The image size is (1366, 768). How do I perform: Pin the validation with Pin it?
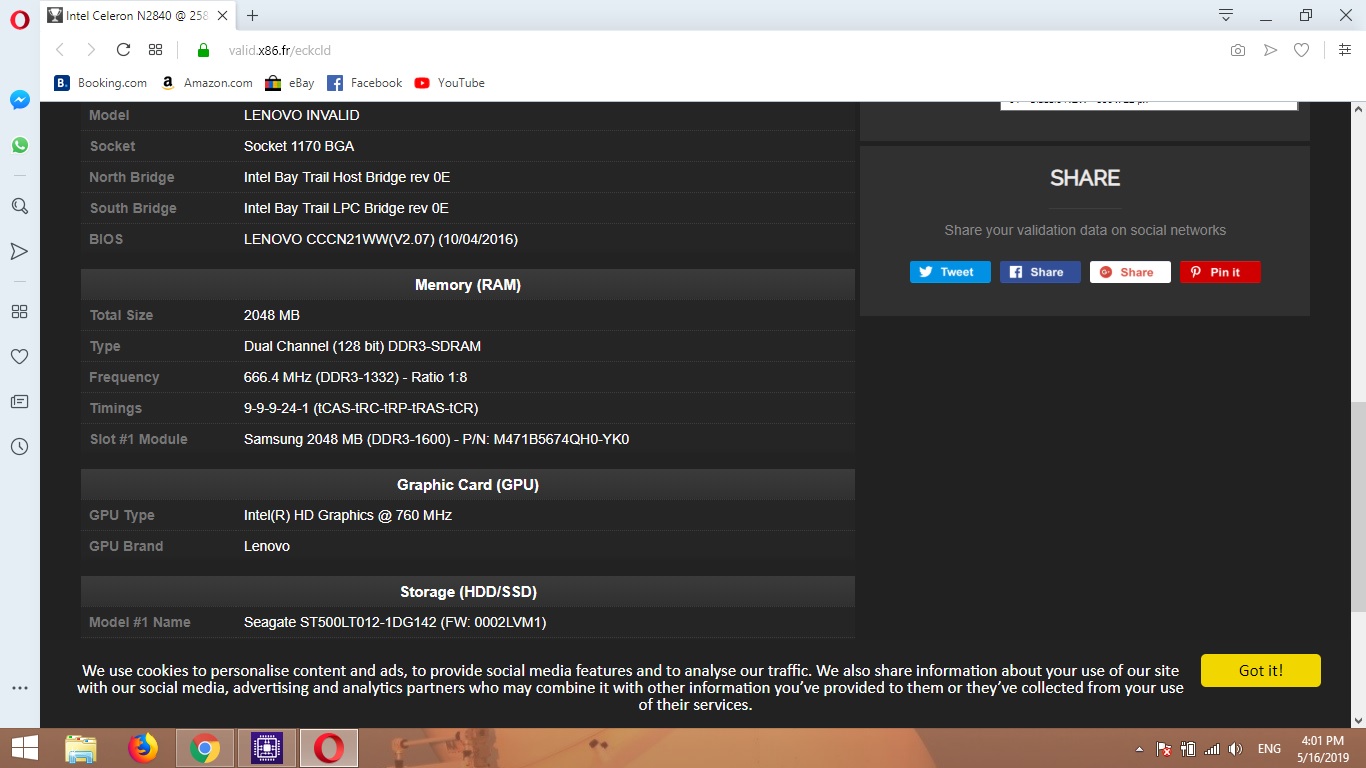pos(1220,272)
